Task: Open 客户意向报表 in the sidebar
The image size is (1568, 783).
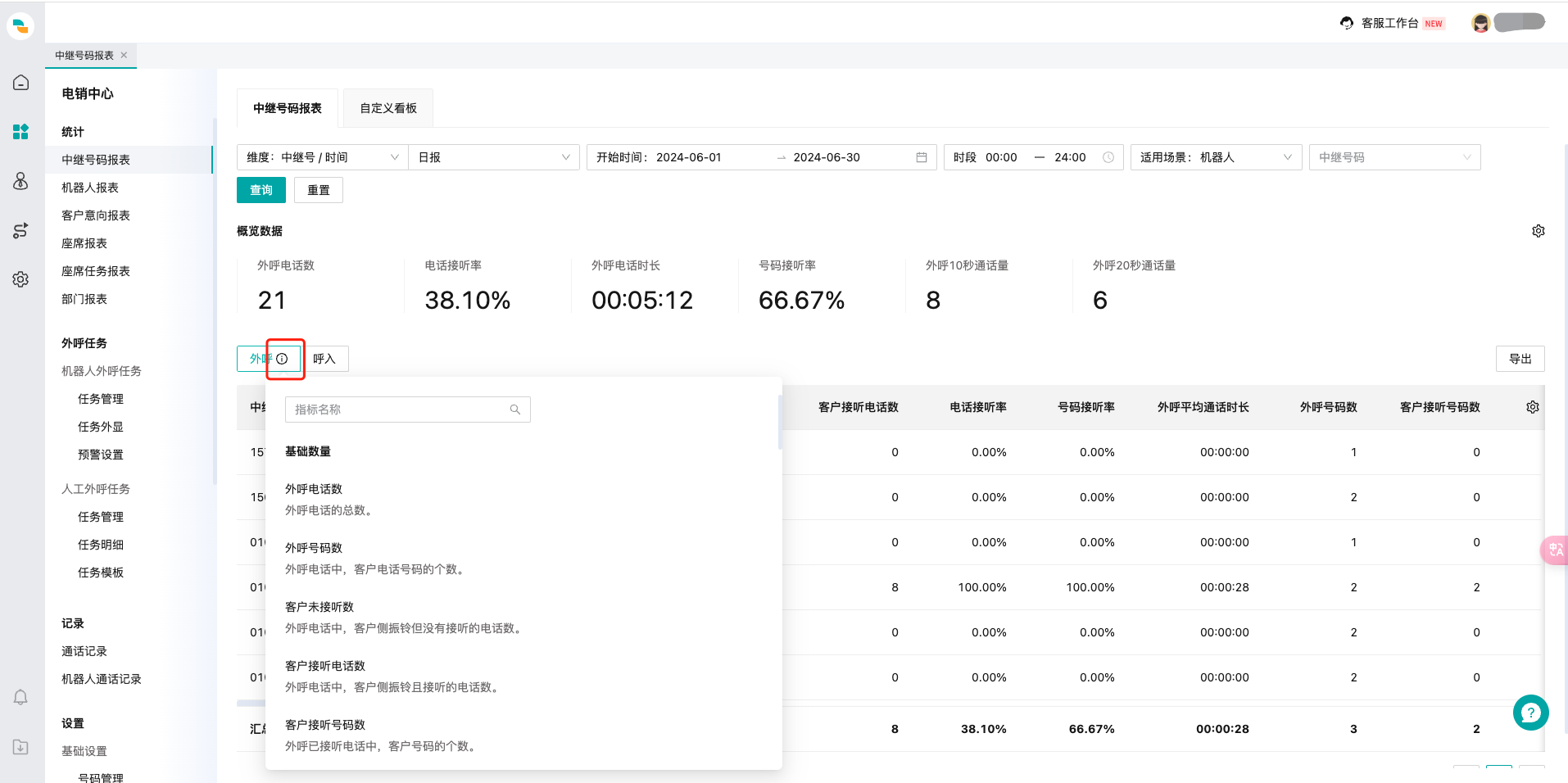Action: click(96, 215)
